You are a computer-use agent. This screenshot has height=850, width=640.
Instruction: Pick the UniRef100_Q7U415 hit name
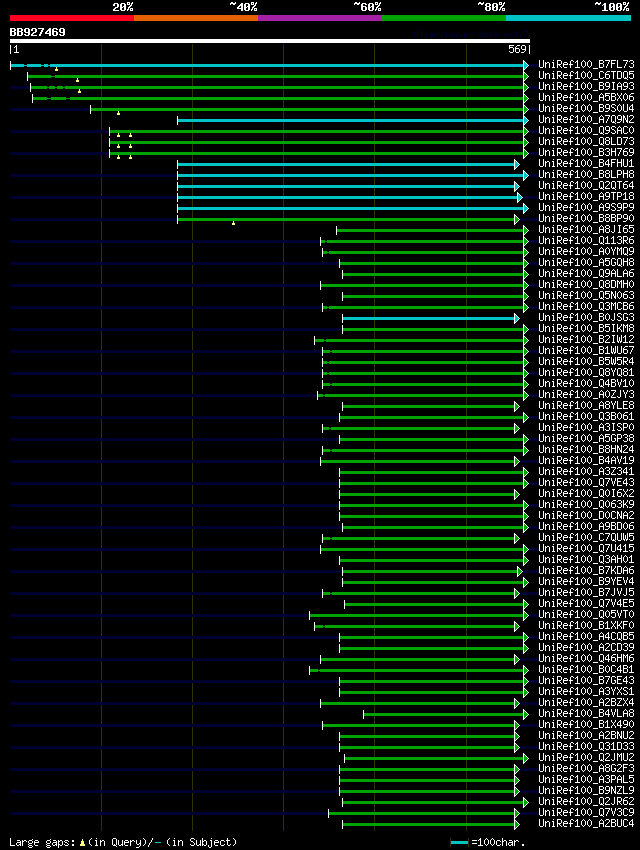tap(586, 549)
